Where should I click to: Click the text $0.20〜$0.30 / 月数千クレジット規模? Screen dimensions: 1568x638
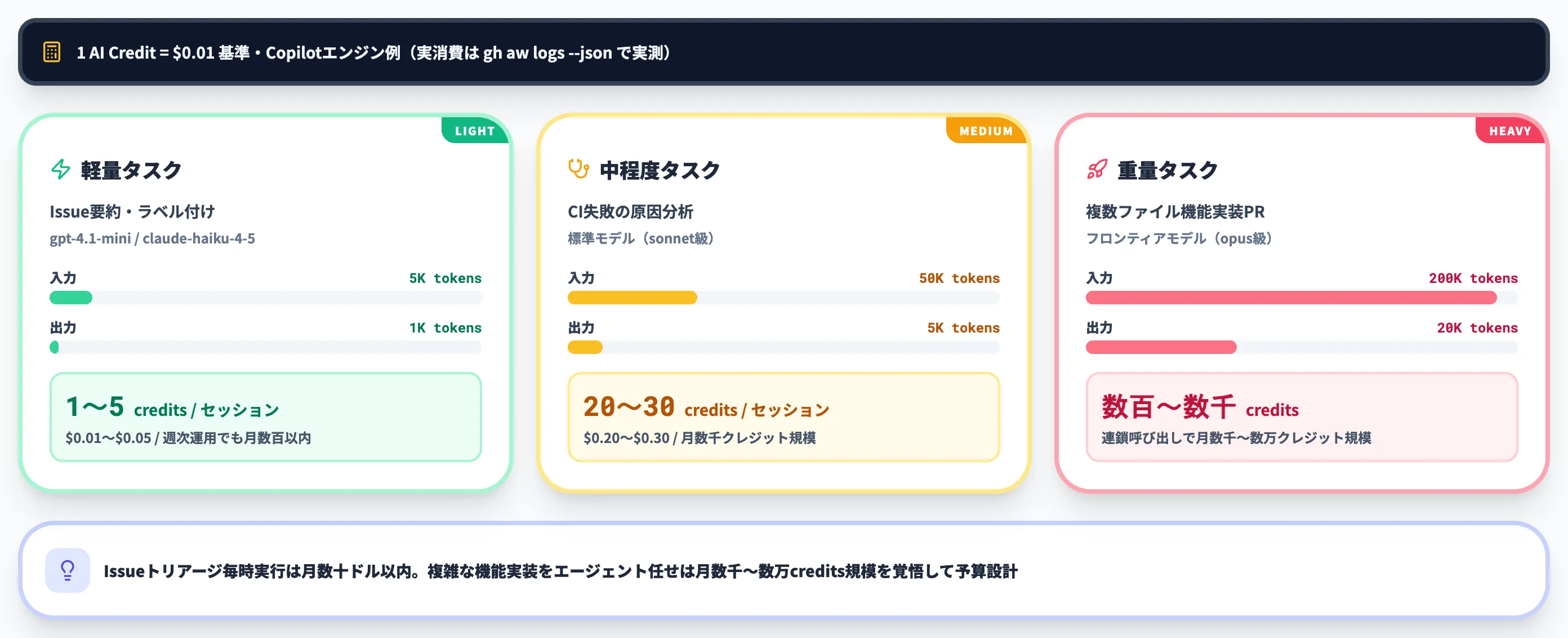(700, 437)
